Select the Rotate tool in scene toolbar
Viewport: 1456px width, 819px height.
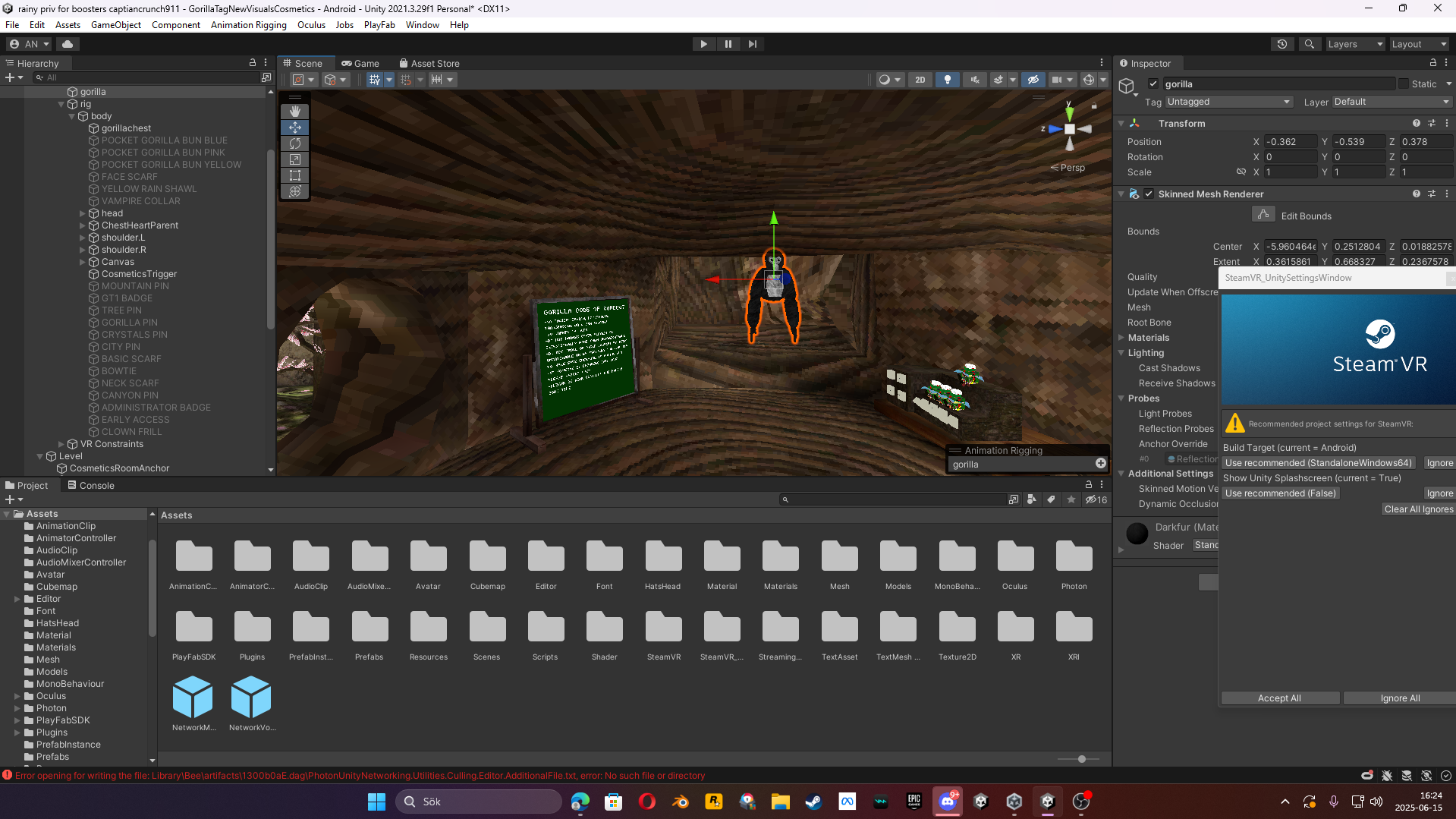pos(295,143)
